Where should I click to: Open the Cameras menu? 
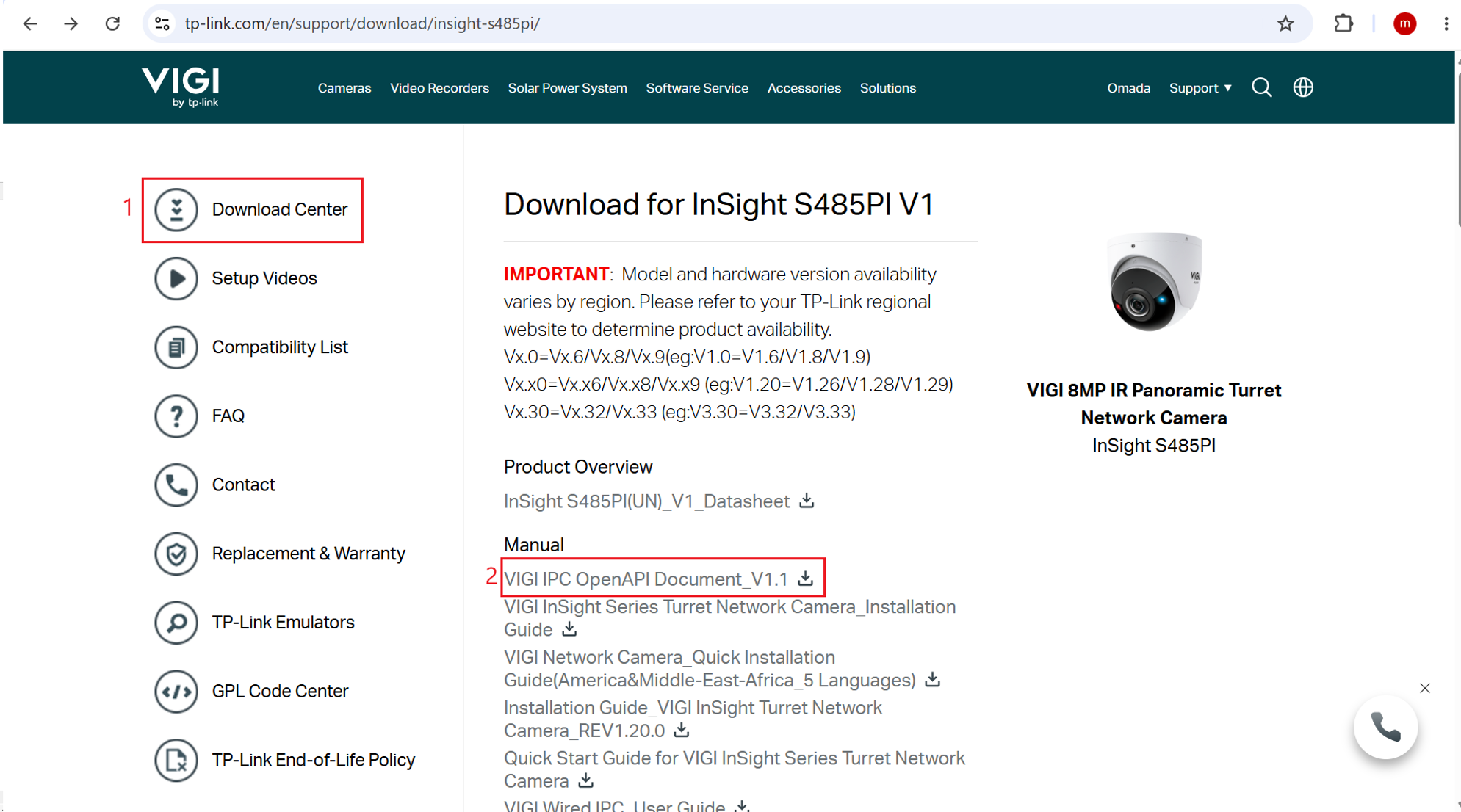pos(344,88)
